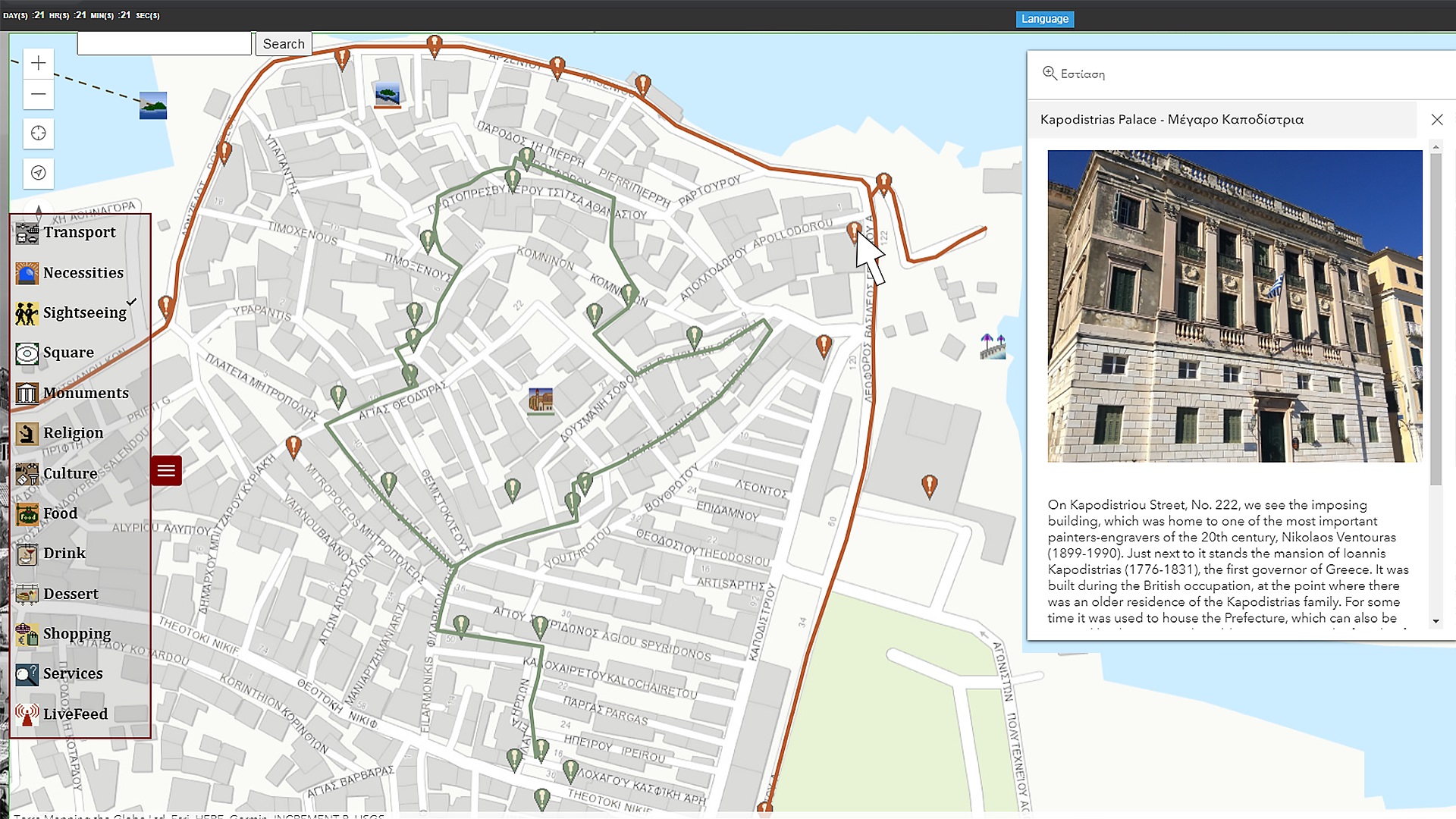Click the Services category icon
The width and height of the screenshot is (1456, 819).
click(27, 674)
